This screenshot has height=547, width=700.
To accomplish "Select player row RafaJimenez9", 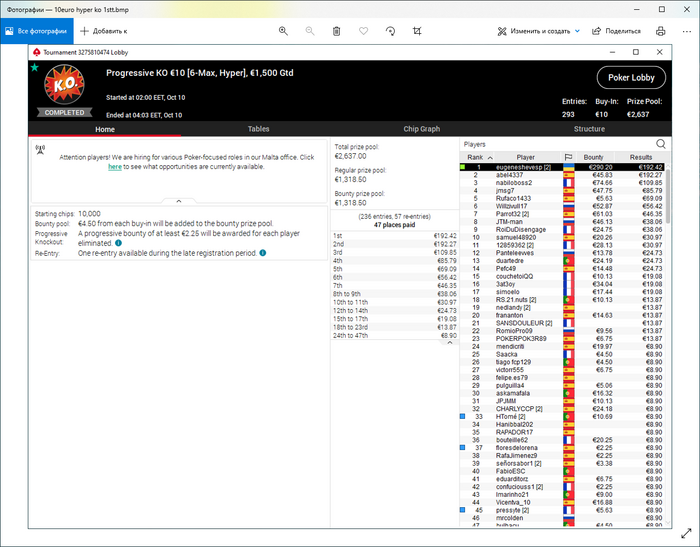I will click(562, 455).
